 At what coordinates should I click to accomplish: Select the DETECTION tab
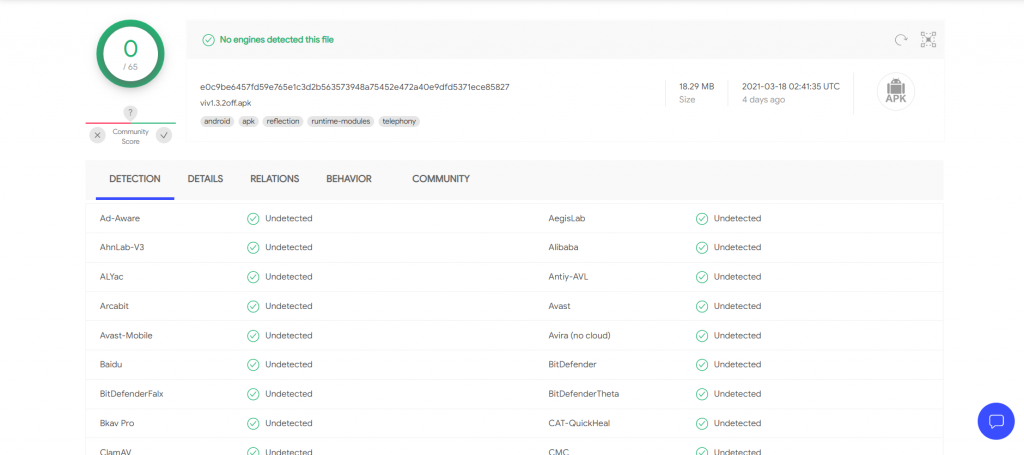135,179
